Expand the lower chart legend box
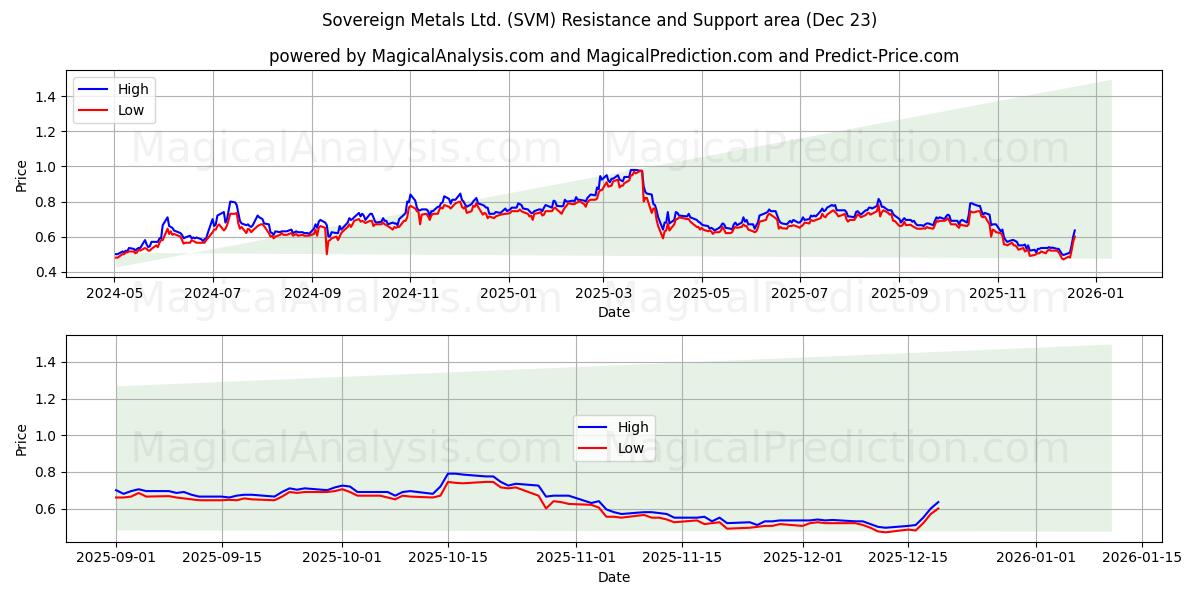Viewport: 1200px width, 600px height. 615,437
